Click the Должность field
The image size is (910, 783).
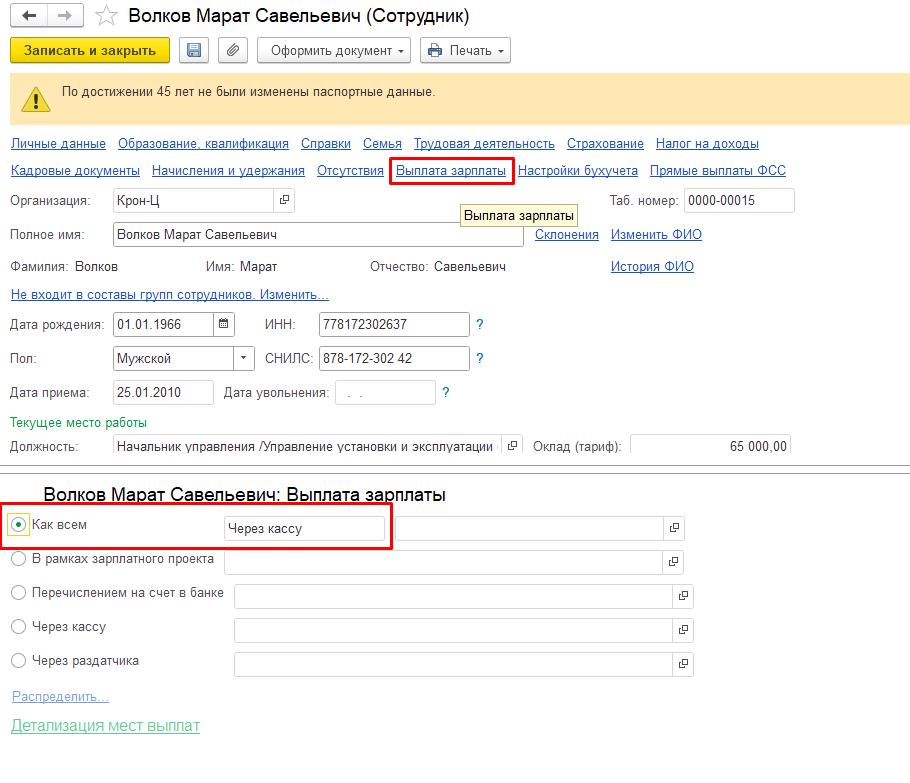click(x=308, y=446)
